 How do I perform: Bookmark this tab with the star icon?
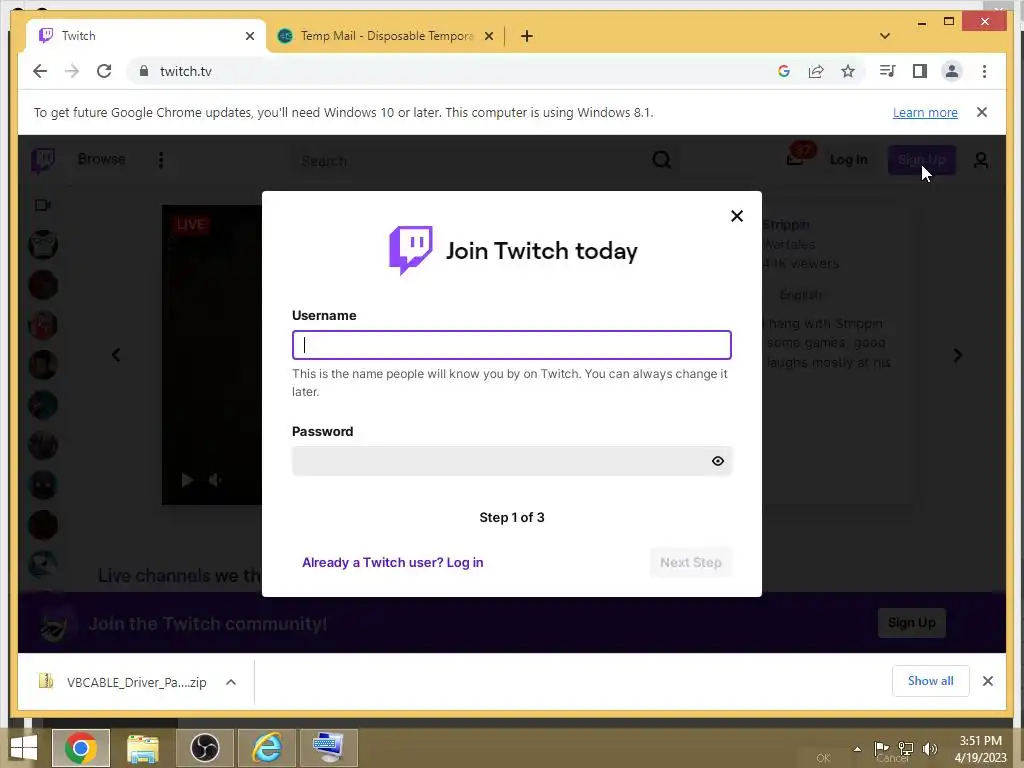848,71
